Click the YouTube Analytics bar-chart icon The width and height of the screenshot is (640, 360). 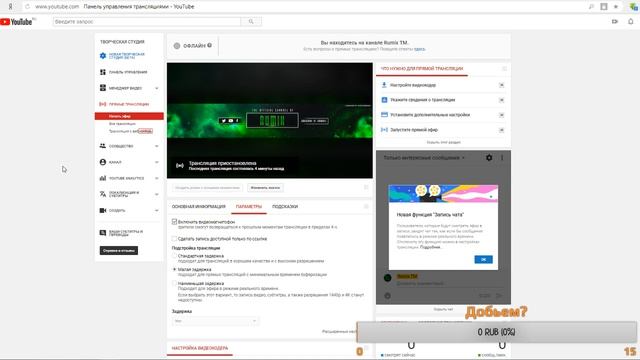[103, 178]
